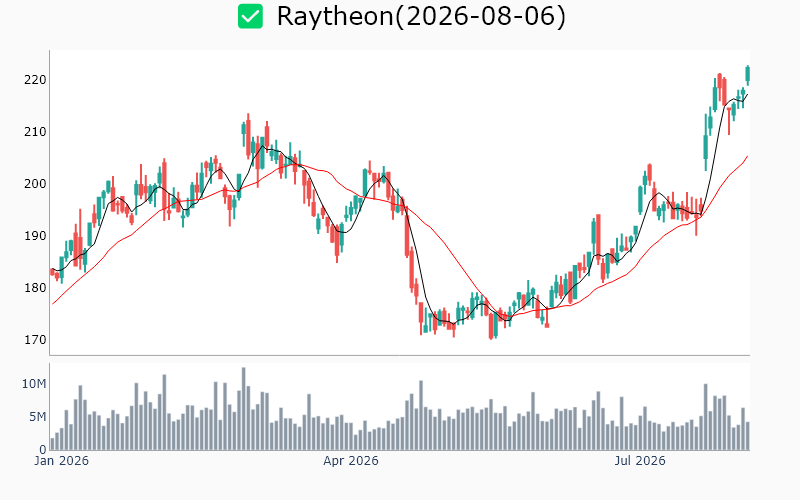Click the 5M volume axis label
This screenshot has height=500, width=800.
pyautogui.click(x=37, y=417)
